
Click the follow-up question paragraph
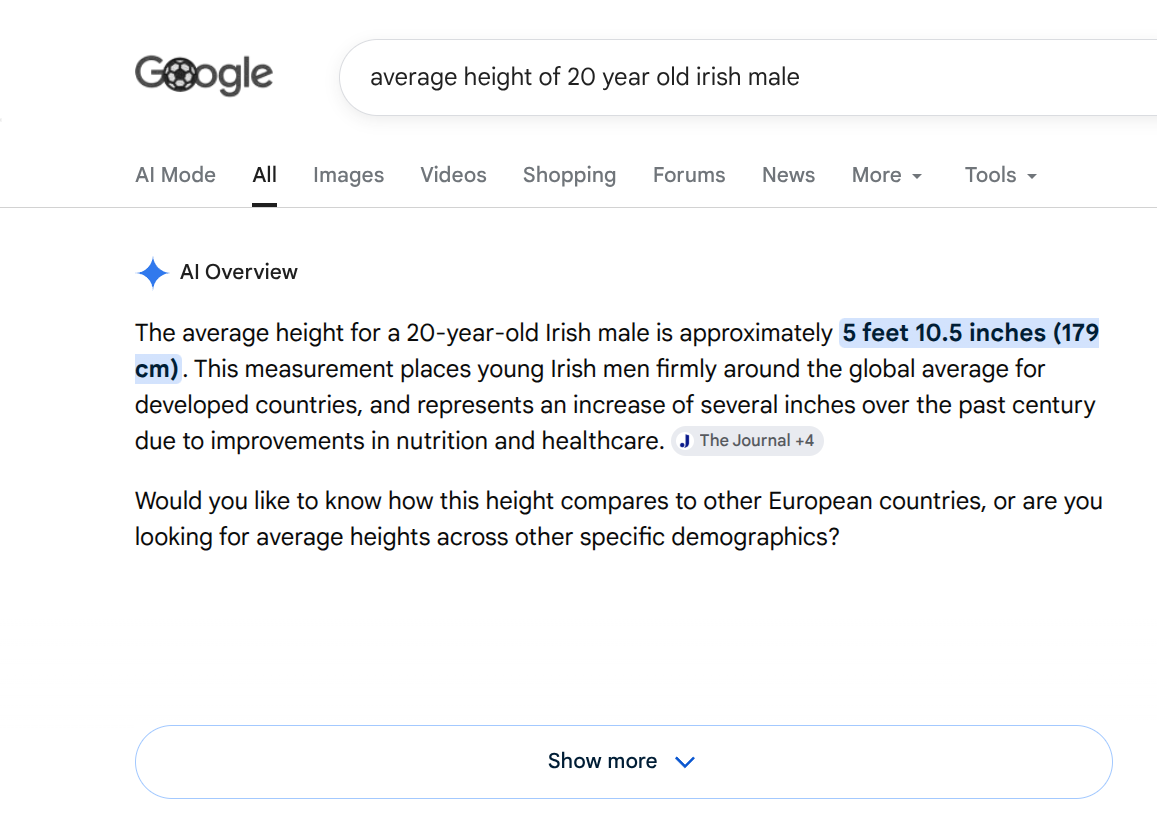[618, 519]
